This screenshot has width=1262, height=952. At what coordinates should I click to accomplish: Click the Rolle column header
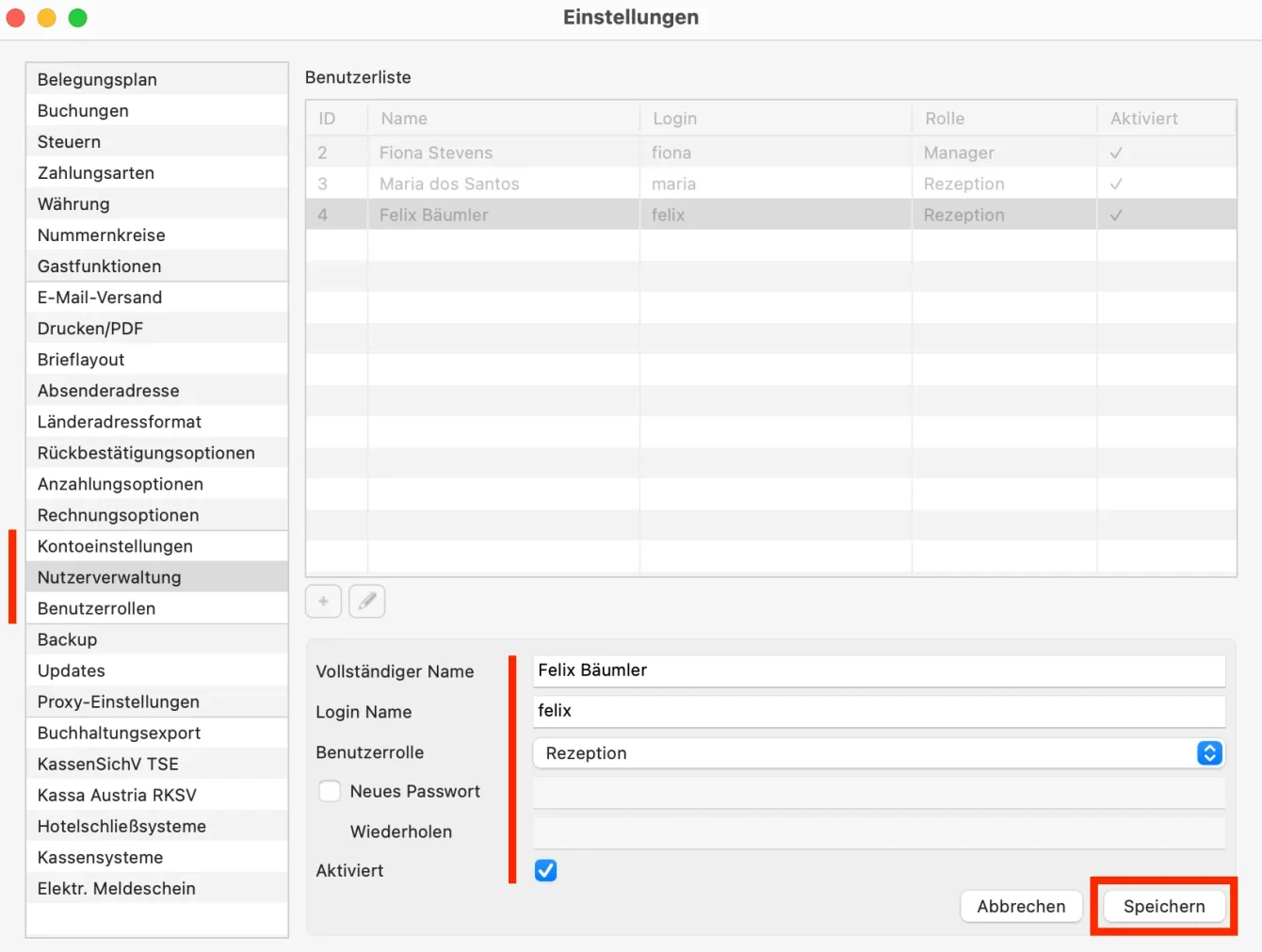[1005, 118]
